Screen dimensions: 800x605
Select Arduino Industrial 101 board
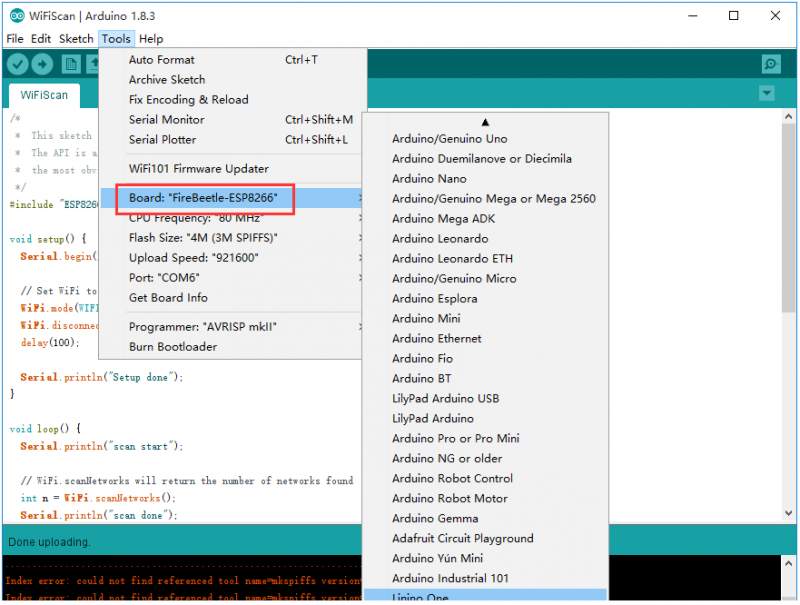[x=485, y=578]
